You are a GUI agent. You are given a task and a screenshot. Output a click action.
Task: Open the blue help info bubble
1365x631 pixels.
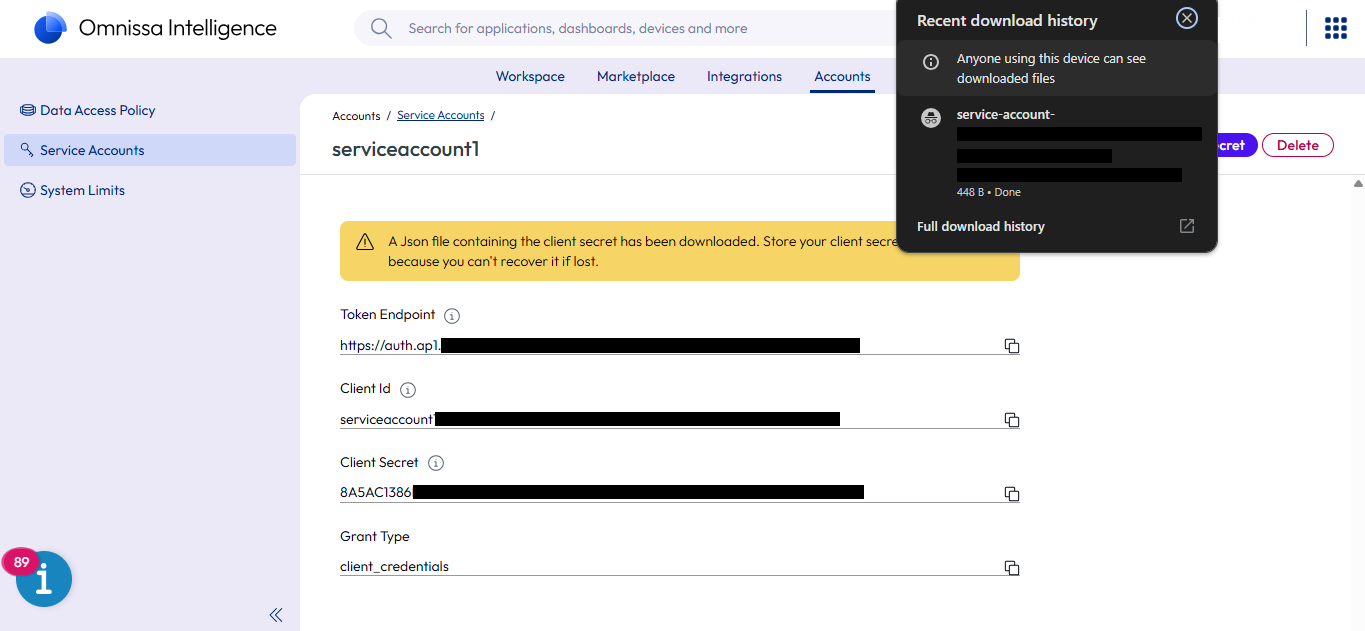(44, 579)
